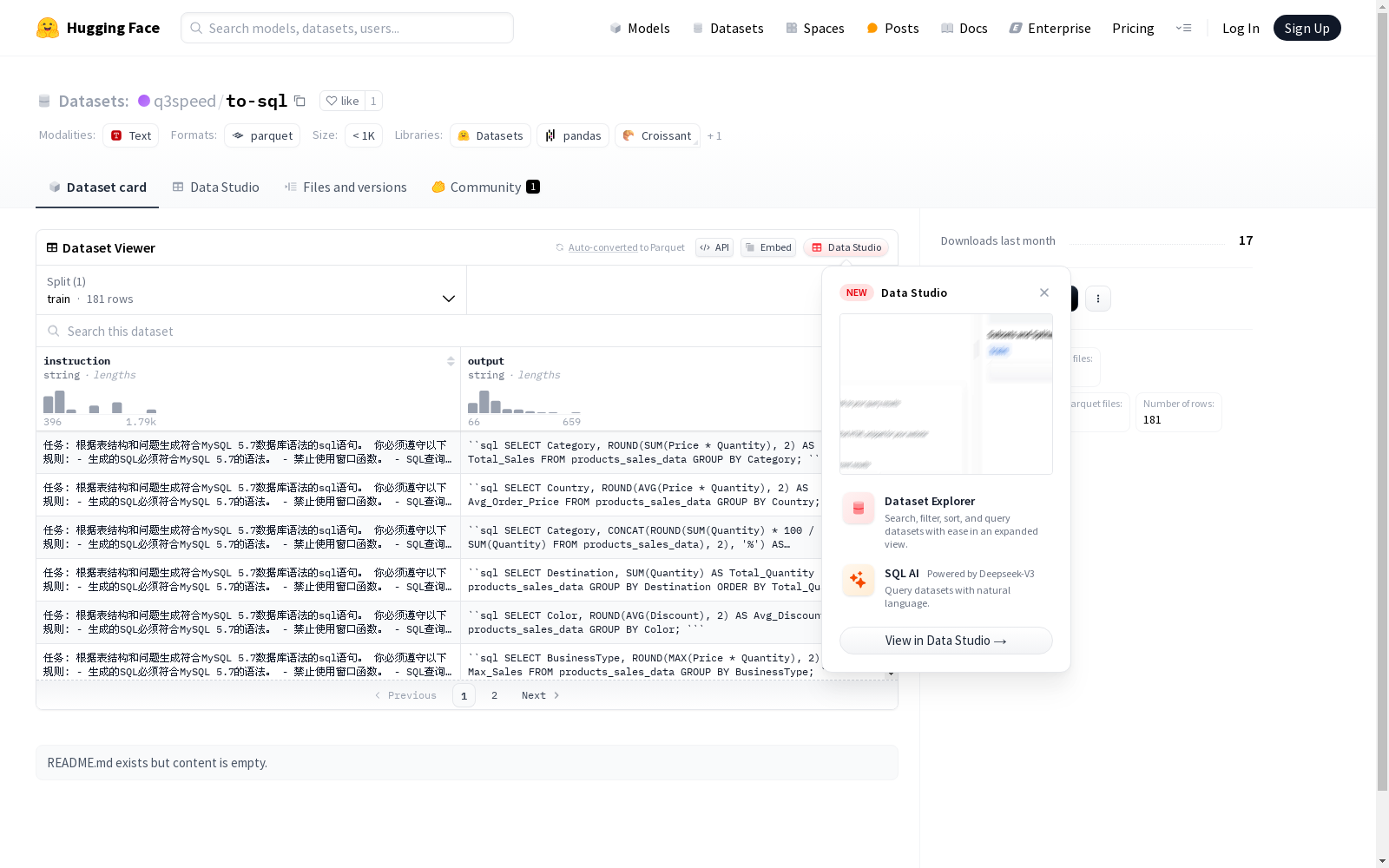
Task: Select the row with CONCAT(ROUND(SUM(Quantity) query
Action: [x=429, y=537]
